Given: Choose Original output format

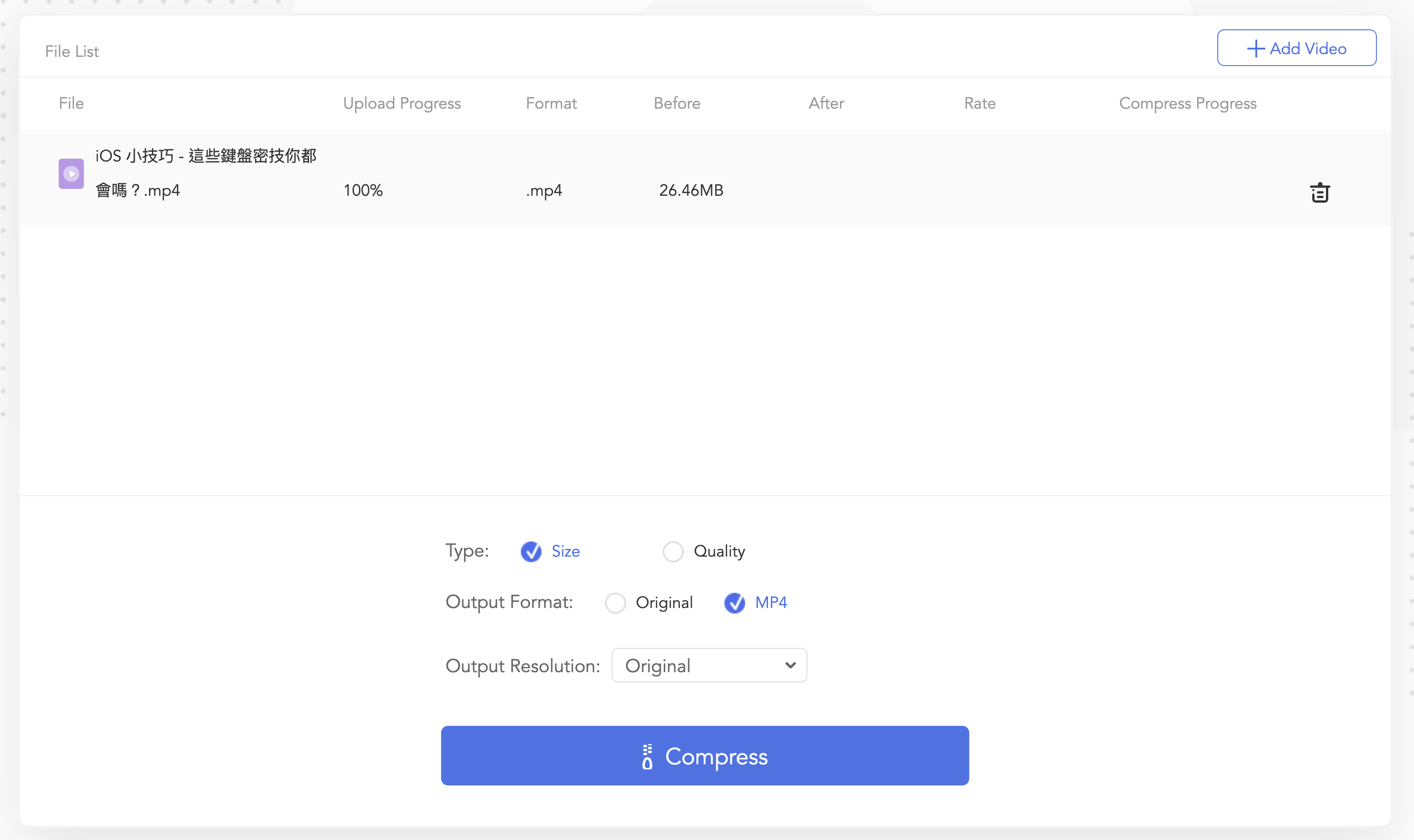Looking at the screenshot, I should 615,603.
